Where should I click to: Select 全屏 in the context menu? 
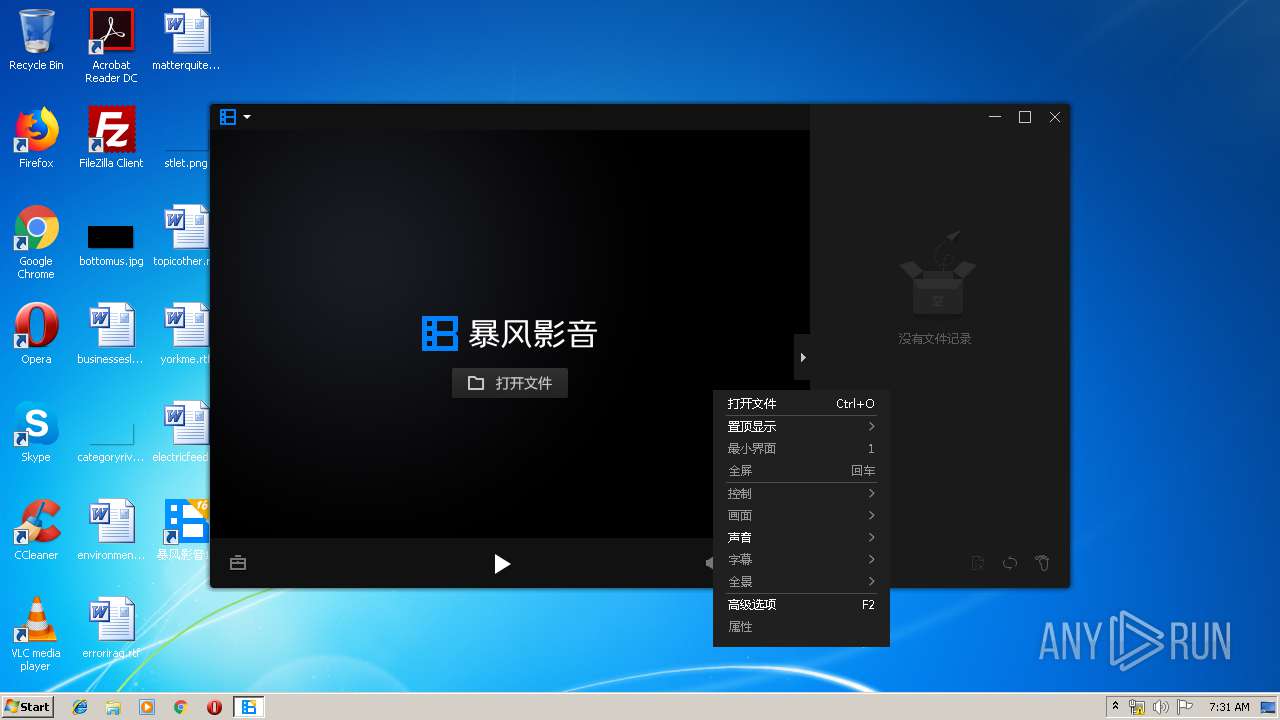coord(801,471)
